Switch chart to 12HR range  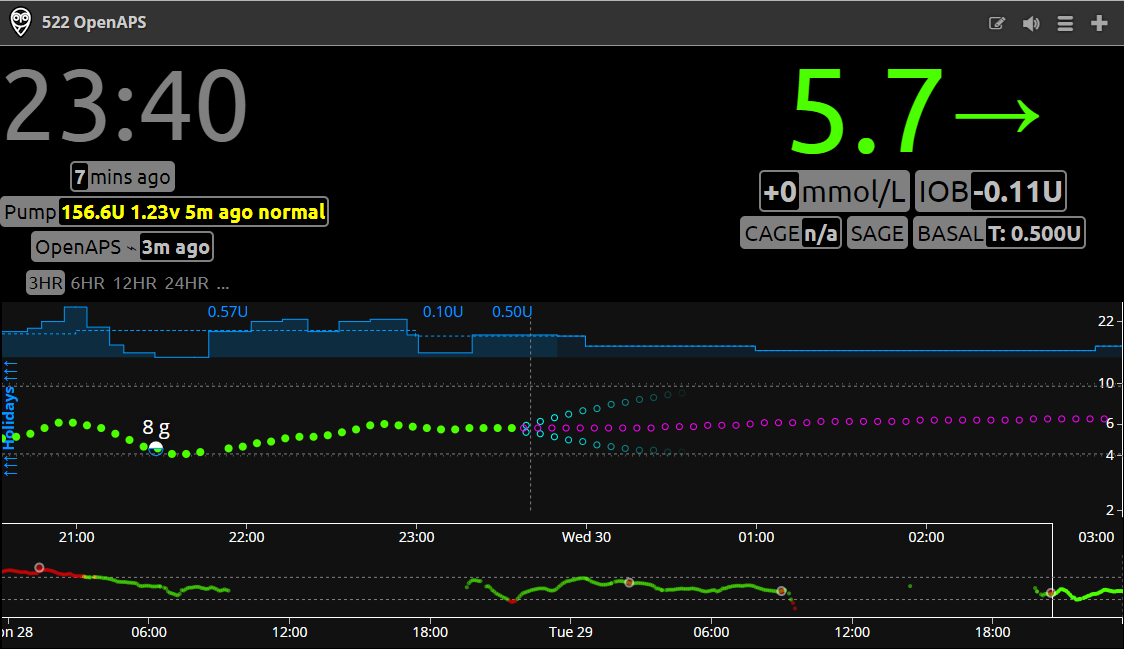(135, 283)
